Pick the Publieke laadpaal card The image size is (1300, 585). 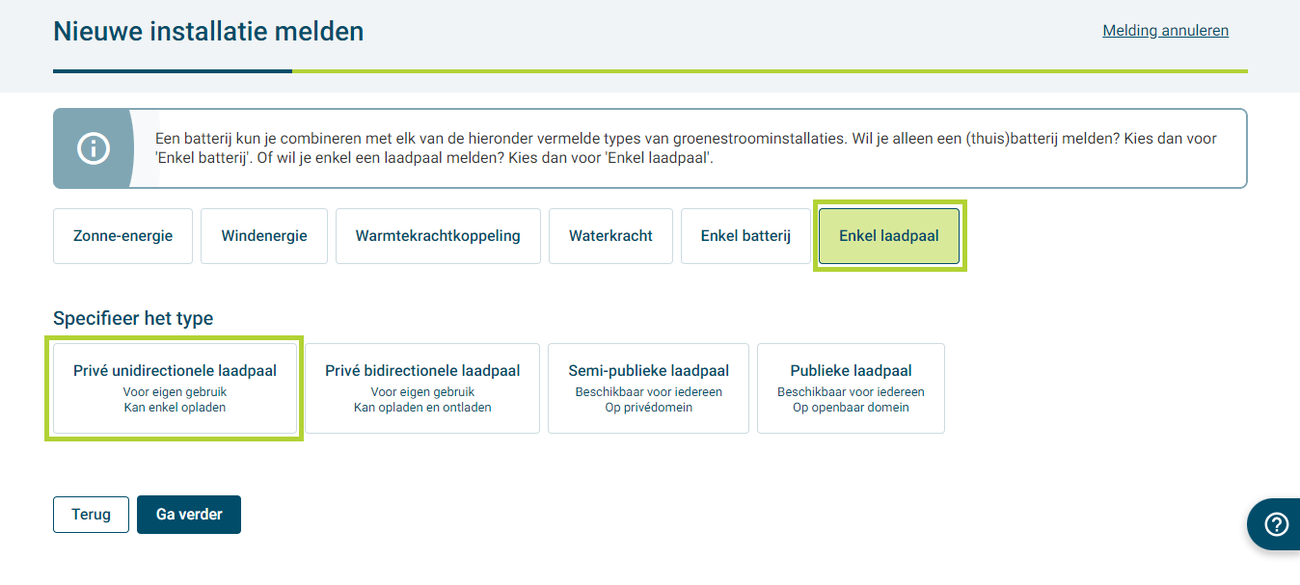tap(851, 388)
